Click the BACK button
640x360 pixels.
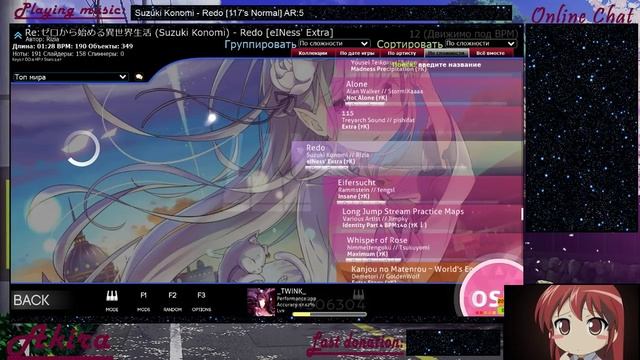[31, 300]
